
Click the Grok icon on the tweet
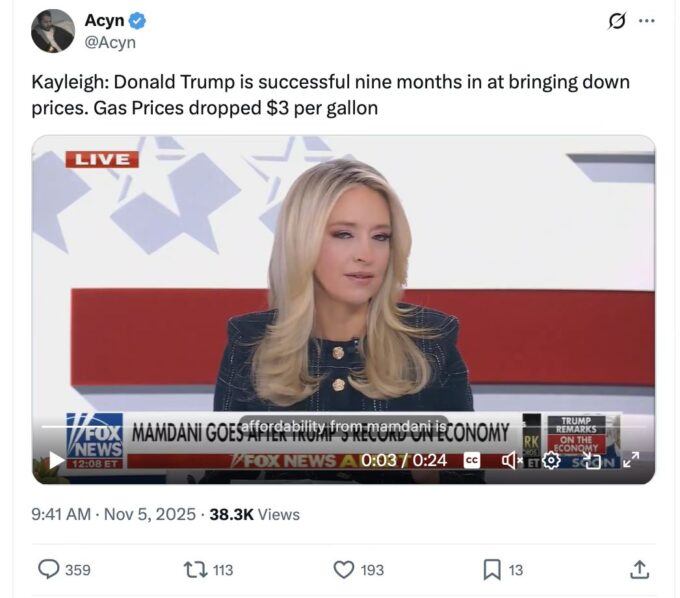click(617, 20)
